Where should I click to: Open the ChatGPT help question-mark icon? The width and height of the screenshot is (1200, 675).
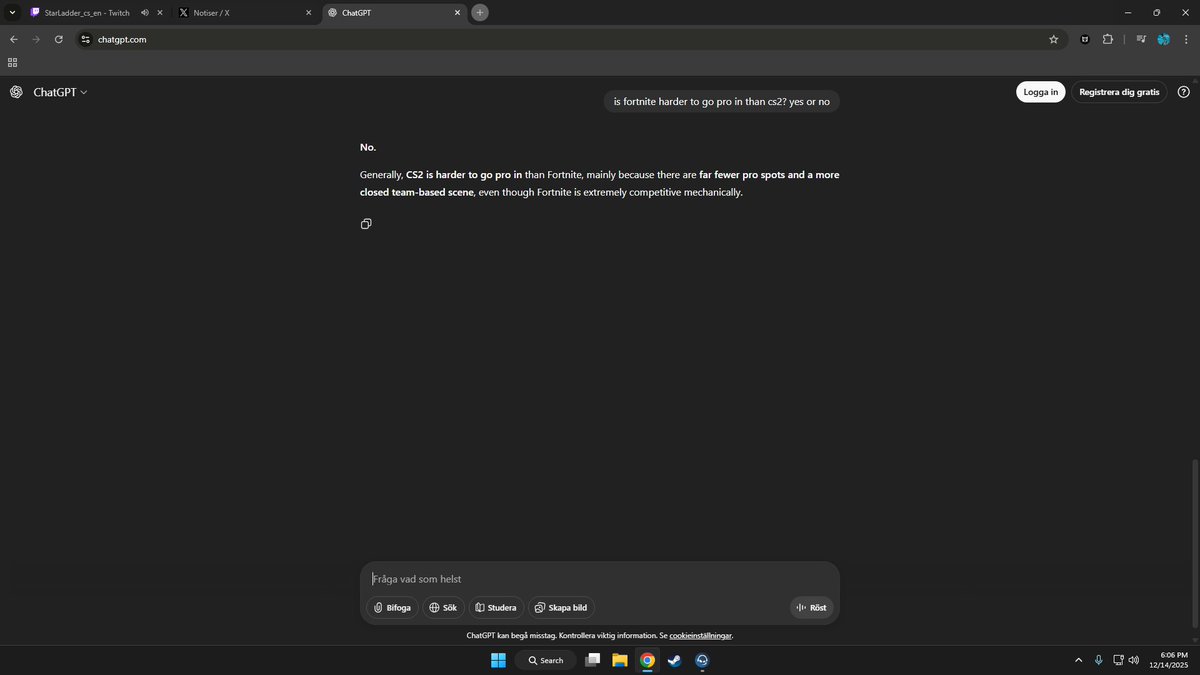(x=1184, y=92)
